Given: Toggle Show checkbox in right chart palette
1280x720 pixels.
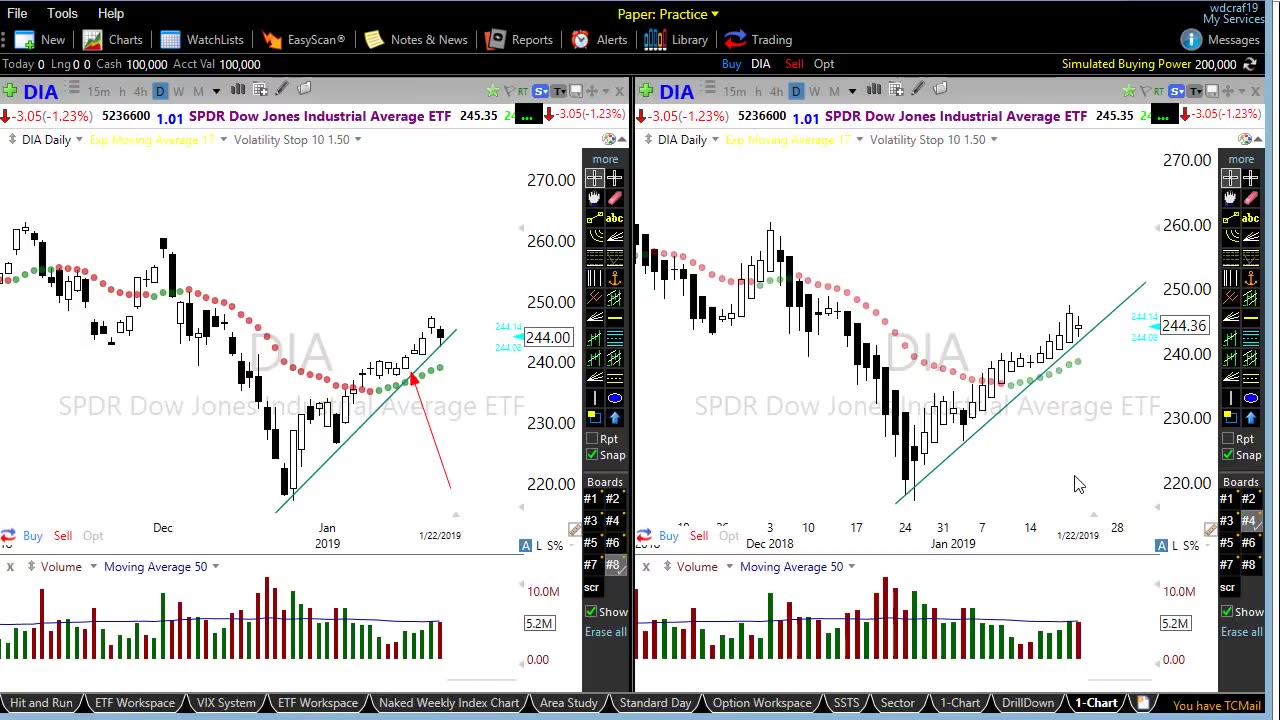Looking at the screenshot, I should coord(1227,612).
